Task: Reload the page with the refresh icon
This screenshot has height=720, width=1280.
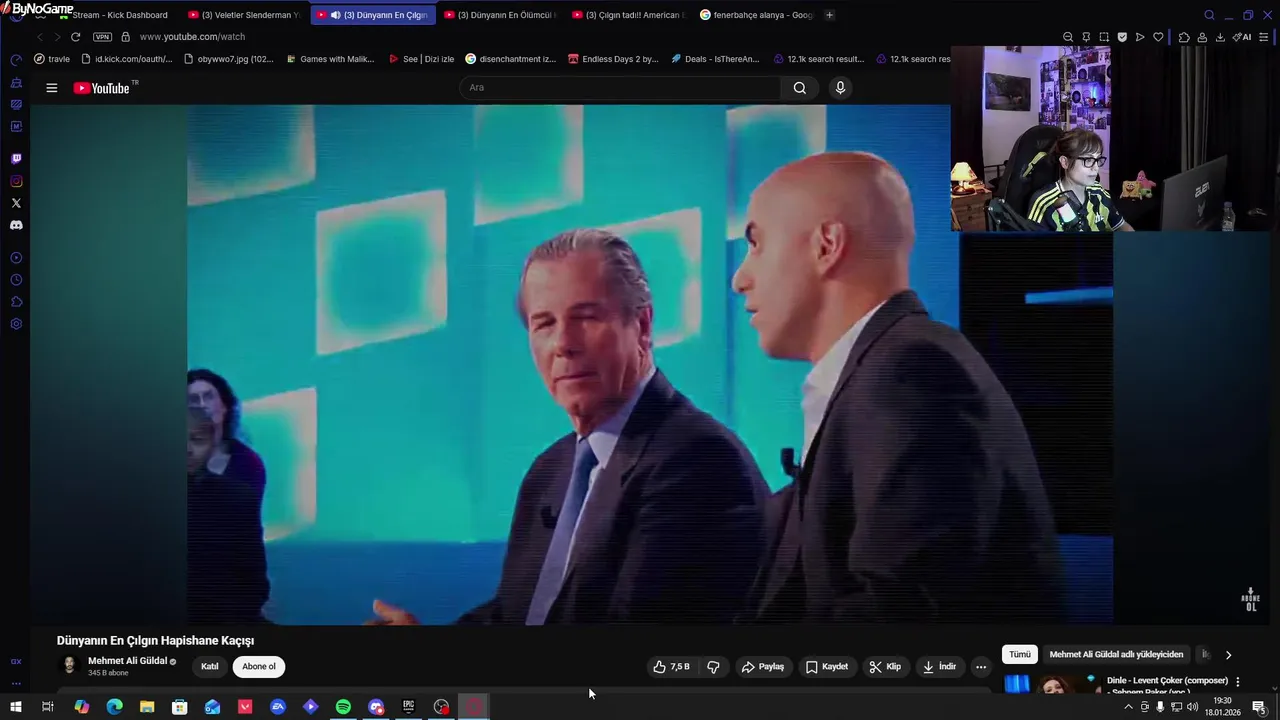Action: pos(75,37)
